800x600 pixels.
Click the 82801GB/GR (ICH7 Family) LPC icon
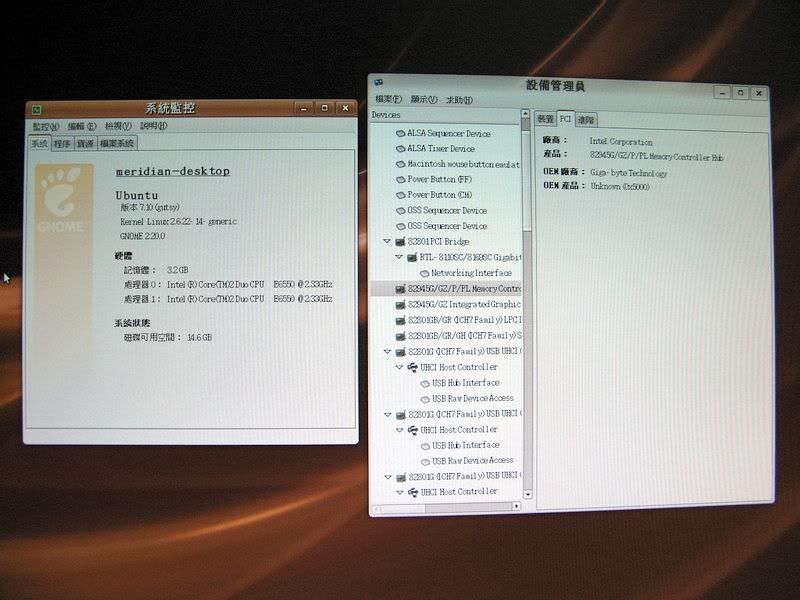tap(401, 320)
